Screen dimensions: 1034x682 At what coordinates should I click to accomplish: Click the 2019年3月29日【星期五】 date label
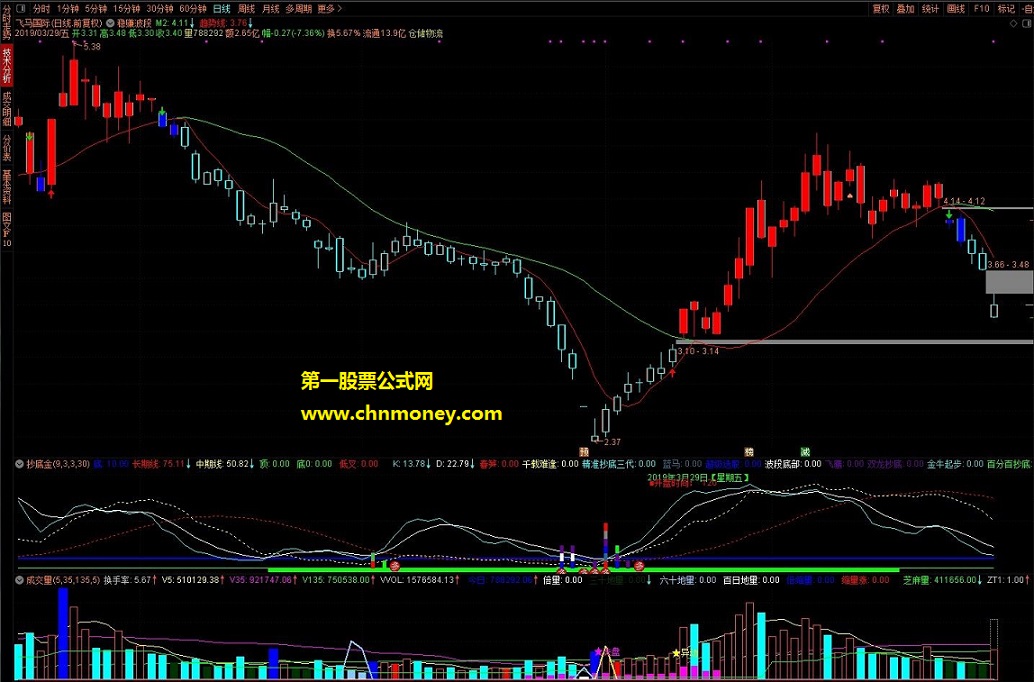click(x=698, y=477)
